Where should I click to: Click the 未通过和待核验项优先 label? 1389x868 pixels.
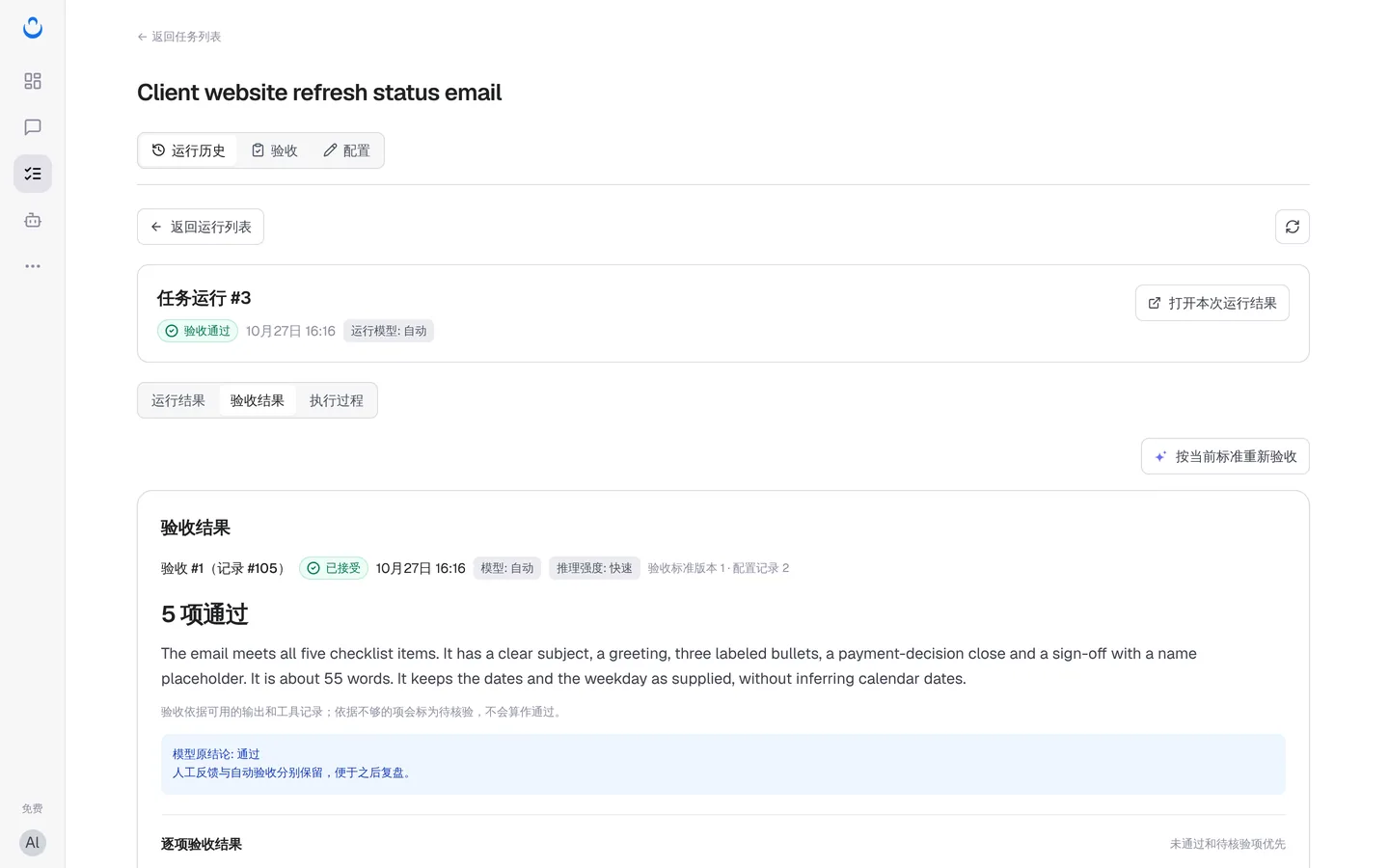(1228, 844)
